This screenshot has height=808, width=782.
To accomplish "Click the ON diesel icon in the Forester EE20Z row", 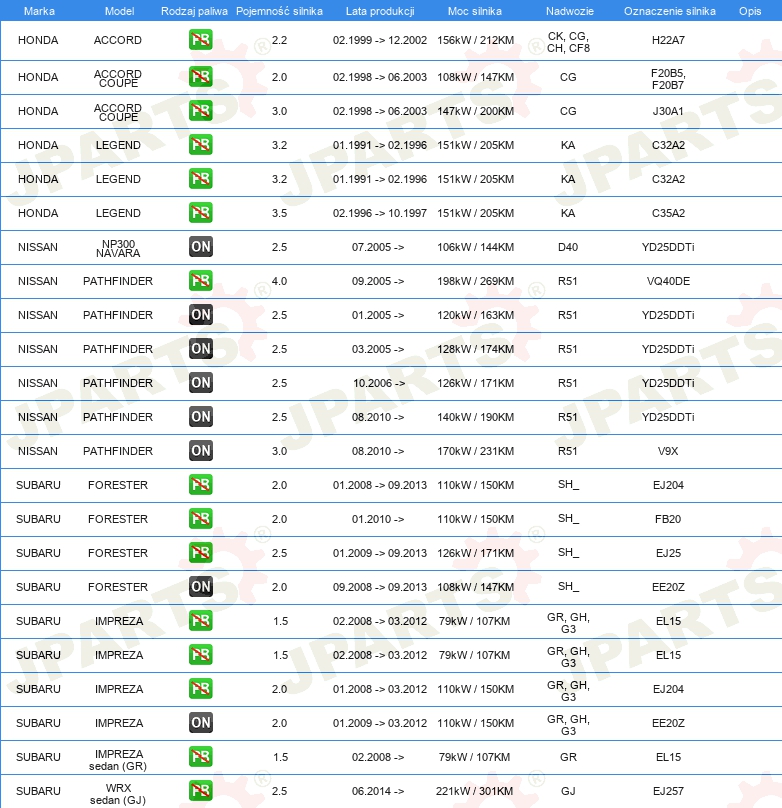I will point(200,587).
